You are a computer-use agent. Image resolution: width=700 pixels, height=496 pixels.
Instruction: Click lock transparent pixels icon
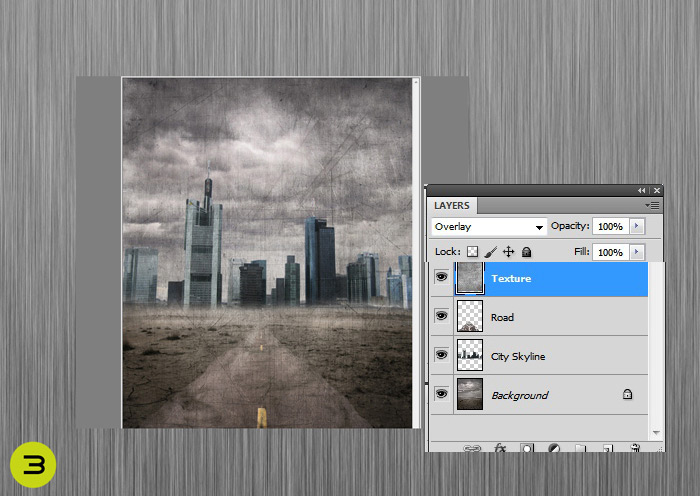[474, 252]
